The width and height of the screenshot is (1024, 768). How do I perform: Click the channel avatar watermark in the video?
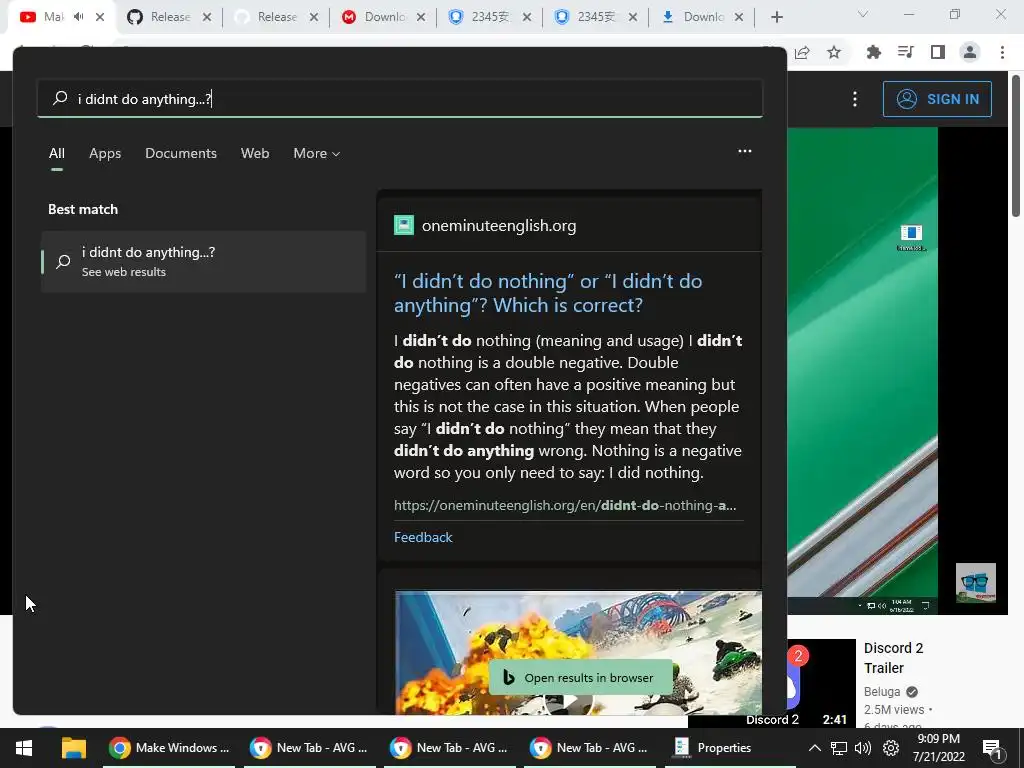tap(976, 582)
